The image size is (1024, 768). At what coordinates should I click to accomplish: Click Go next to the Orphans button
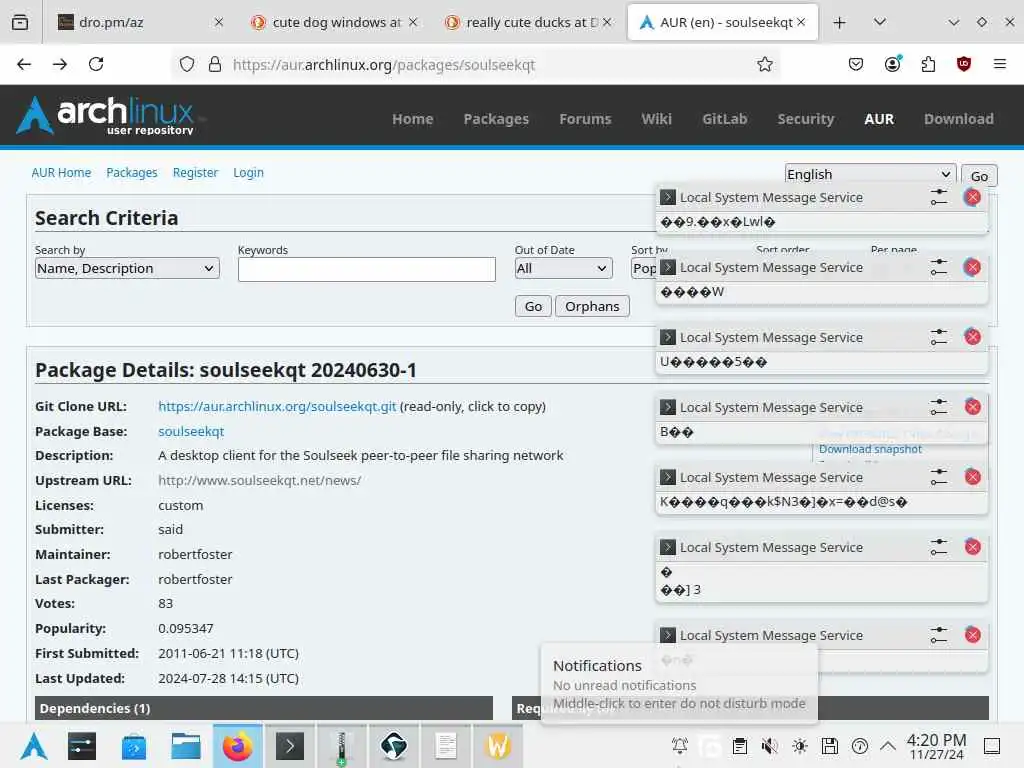click(x=533, y=306)
